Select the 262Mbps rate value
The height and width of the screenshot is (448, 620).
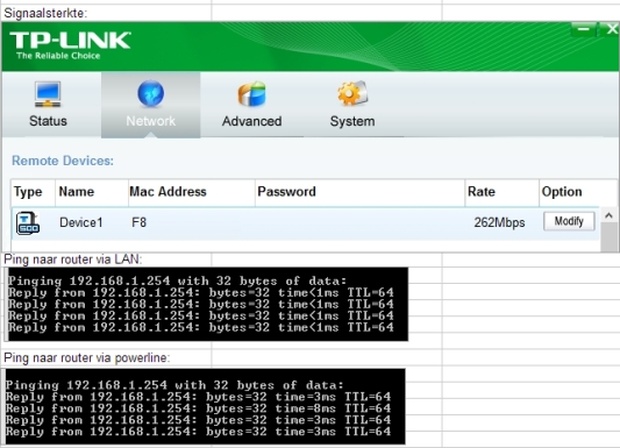(499, 223)
